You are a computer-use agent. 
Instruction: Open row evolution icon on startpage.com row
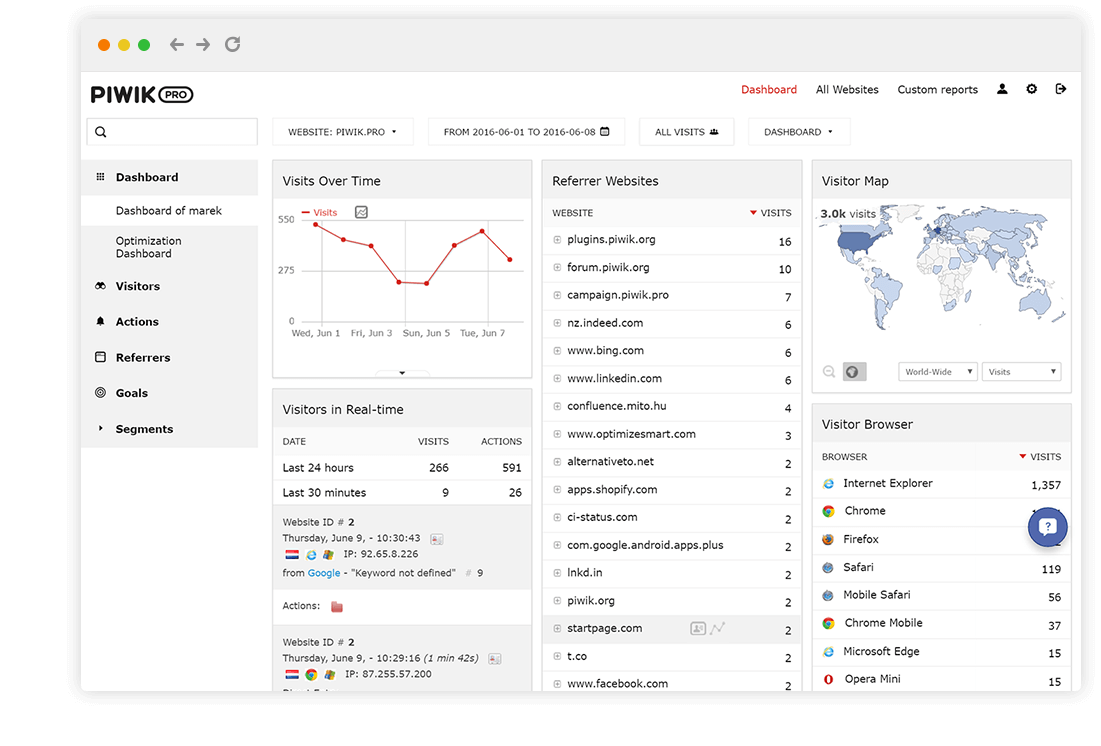click(x=718, y=629)
